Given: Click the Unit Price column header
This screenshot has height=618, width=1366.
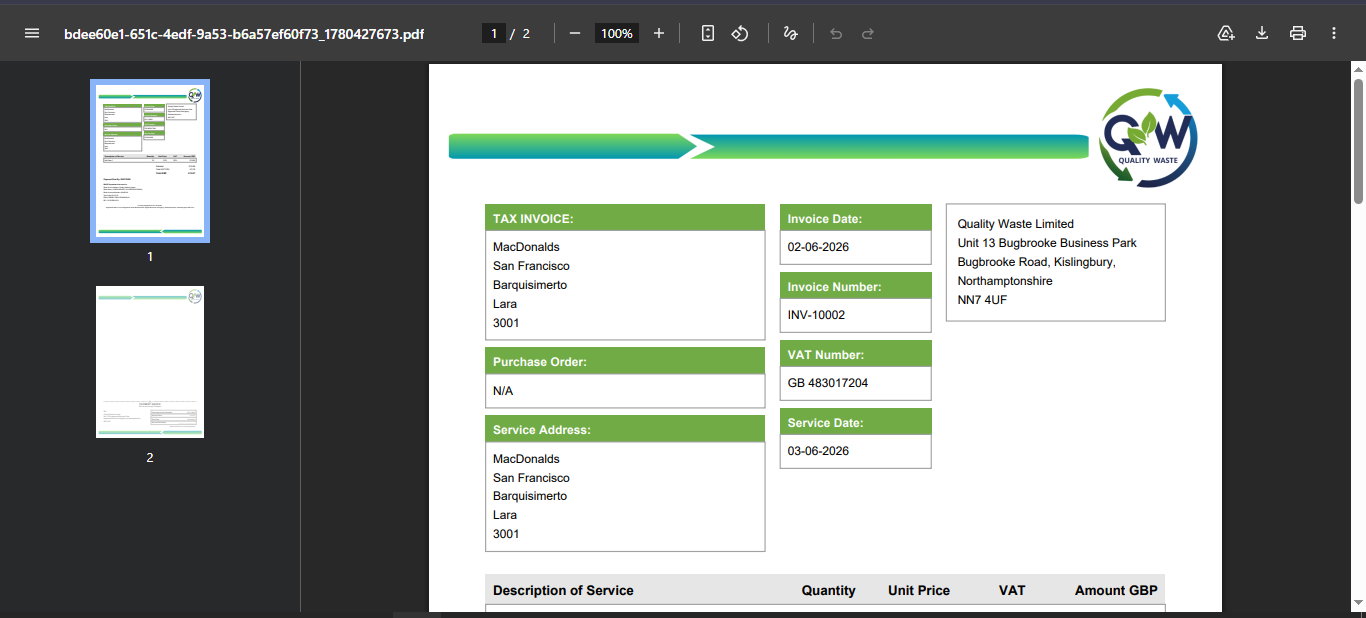Looking at the screenshot, I should (919, 590).
